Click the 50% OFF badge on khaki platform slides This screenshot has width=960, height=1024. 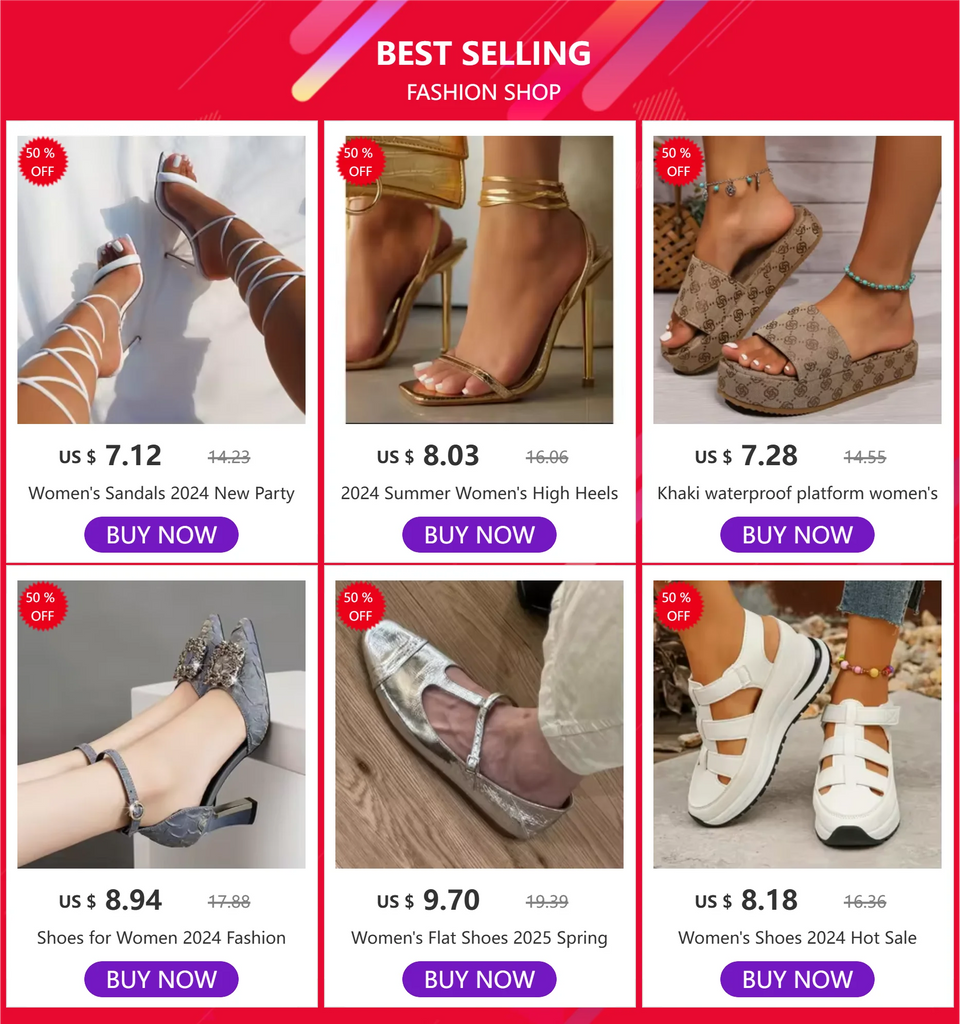click(677, 162)
